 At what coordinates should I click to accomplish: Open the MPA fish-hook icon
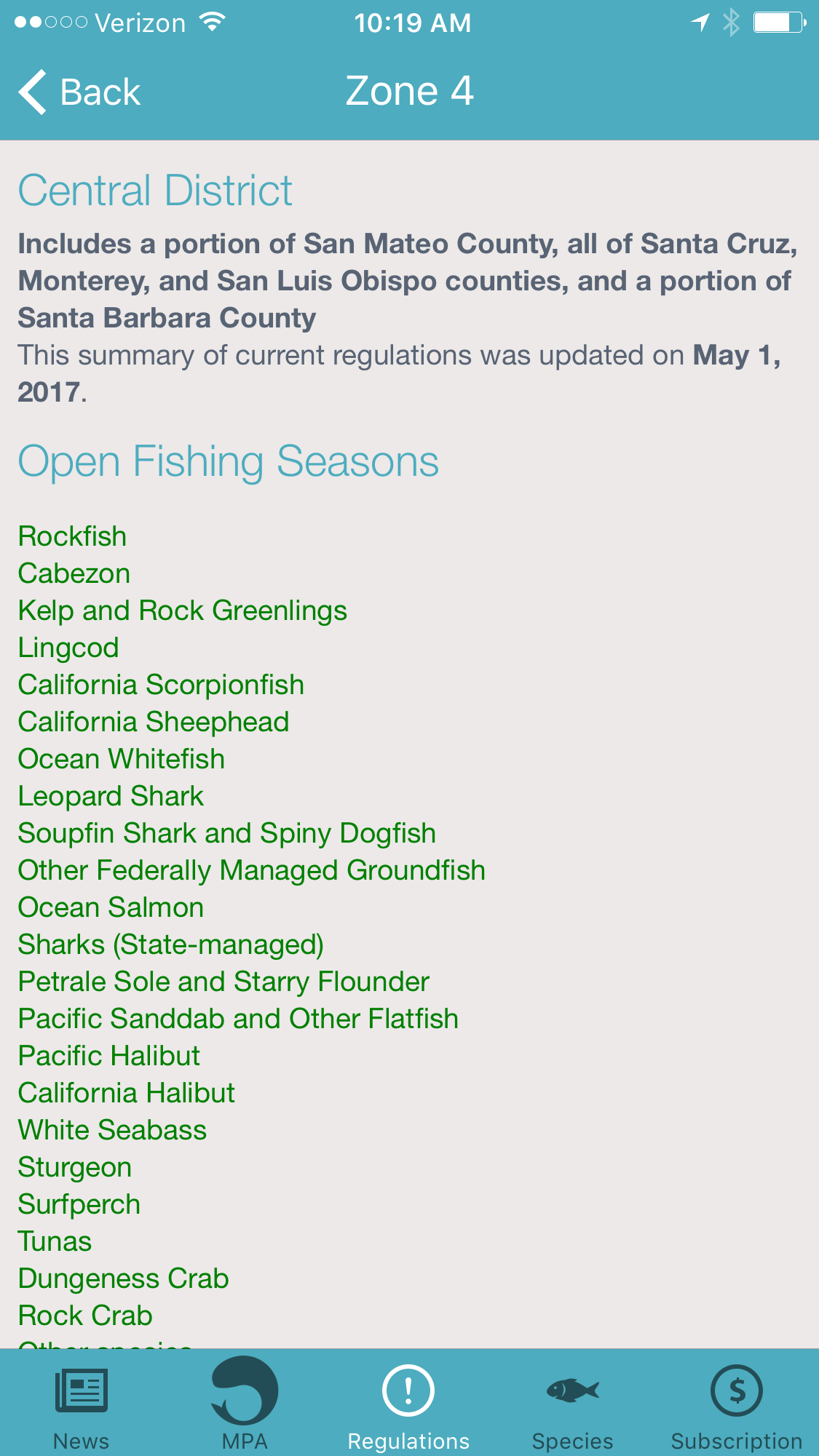(x=245, y=1390)
